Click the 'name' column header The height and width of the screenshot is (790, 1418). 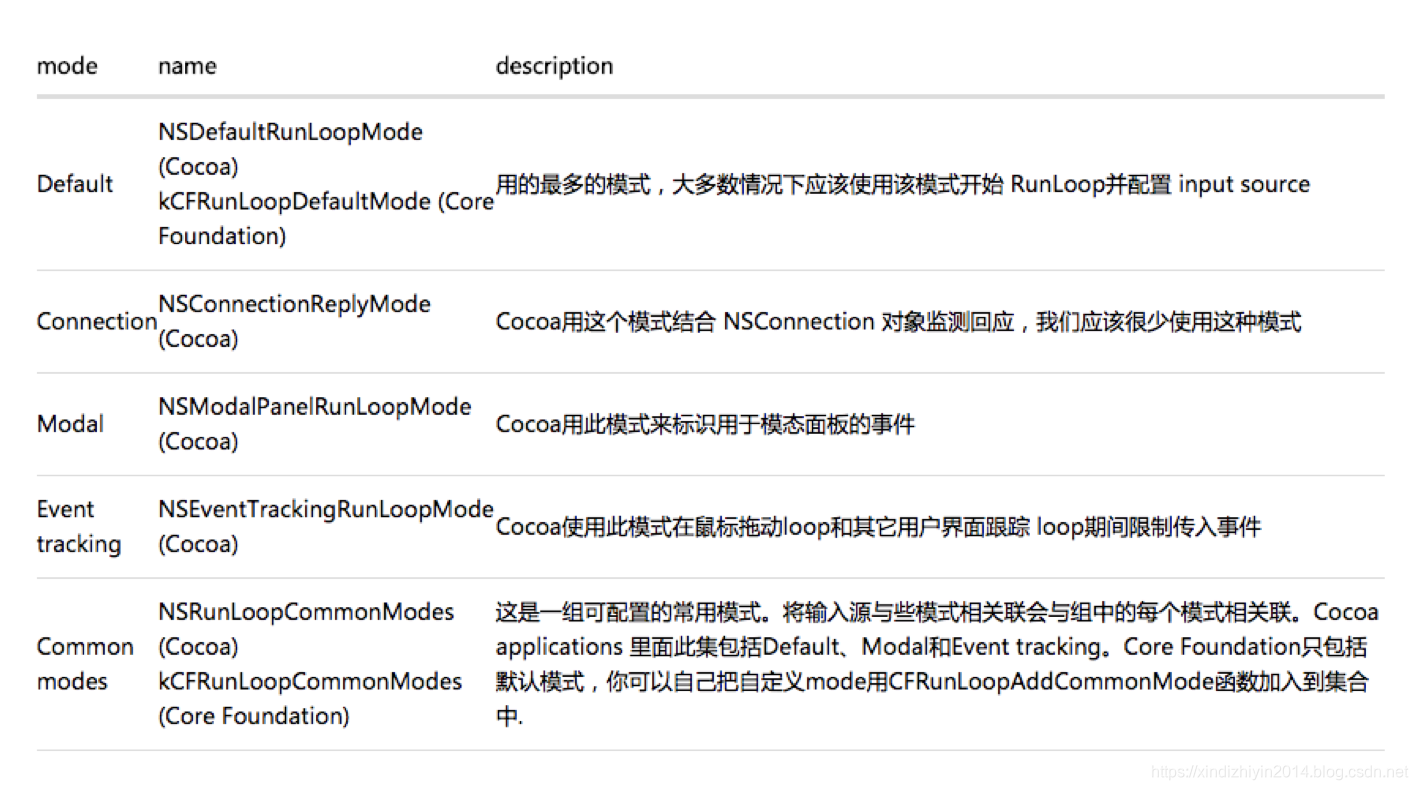187,66
